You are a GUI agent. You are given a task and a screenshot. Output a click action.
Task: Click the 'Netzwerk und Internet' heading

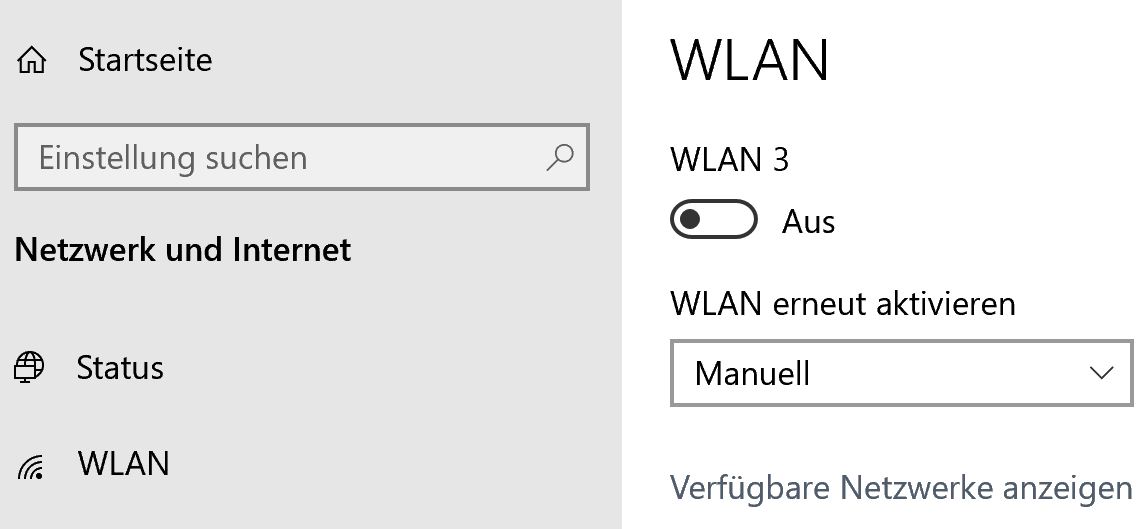(182, 250)
